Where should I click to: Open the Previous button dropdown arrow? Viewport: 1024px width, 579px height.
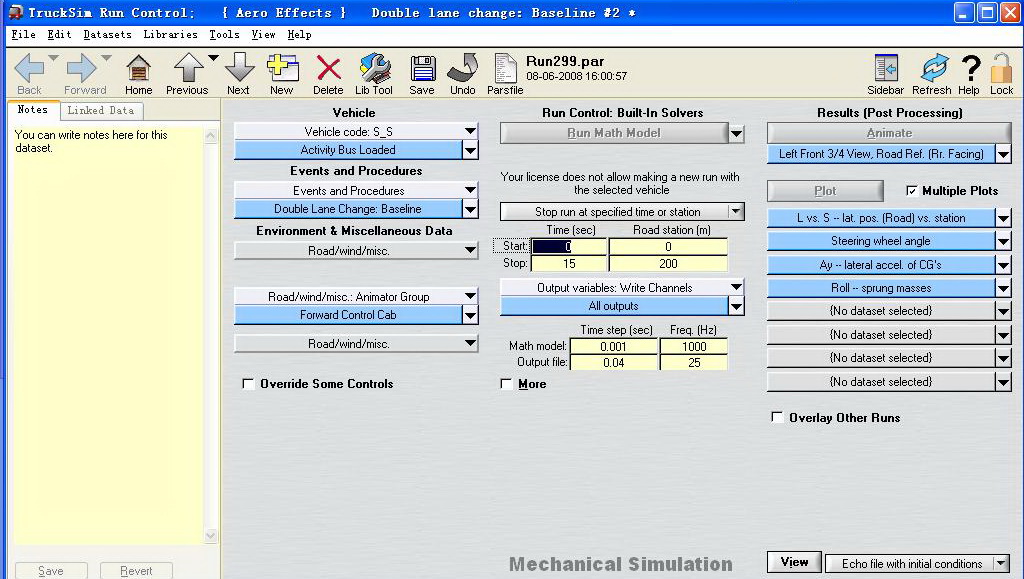[213, 58]
